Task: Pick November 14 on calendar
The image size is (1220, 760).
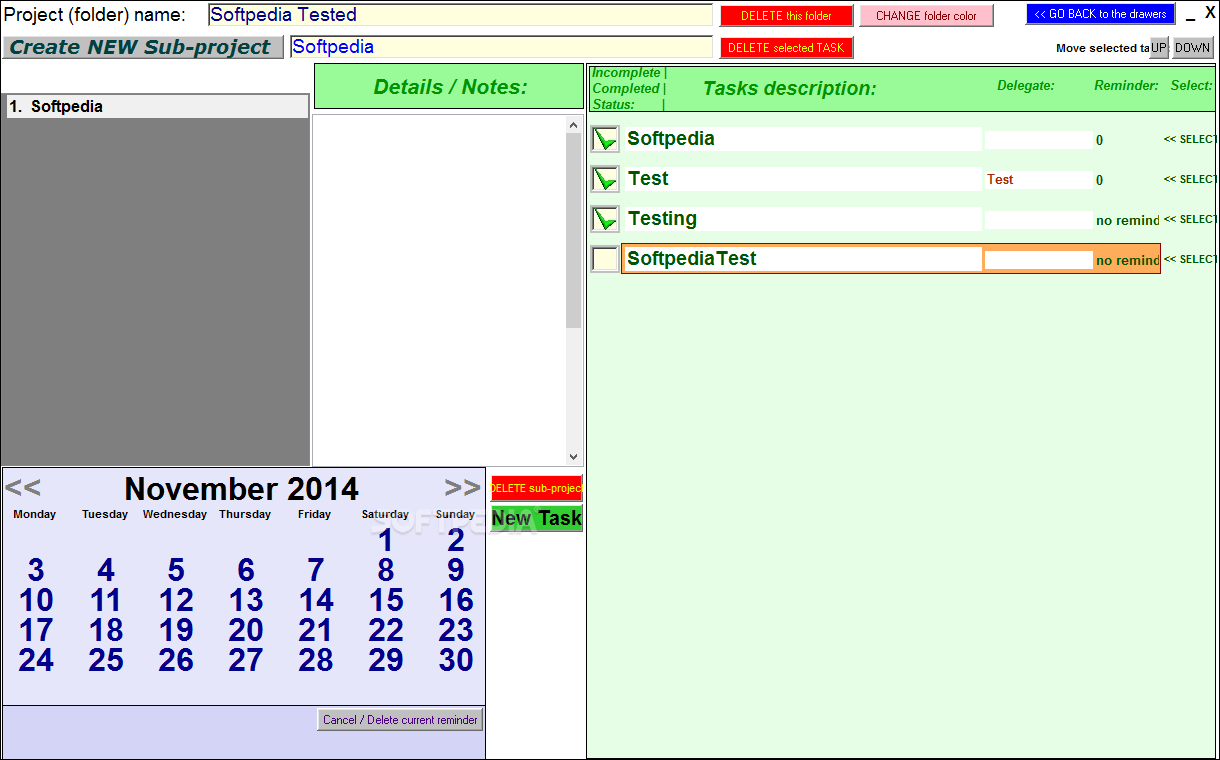Action: click(x=316, y=601)
